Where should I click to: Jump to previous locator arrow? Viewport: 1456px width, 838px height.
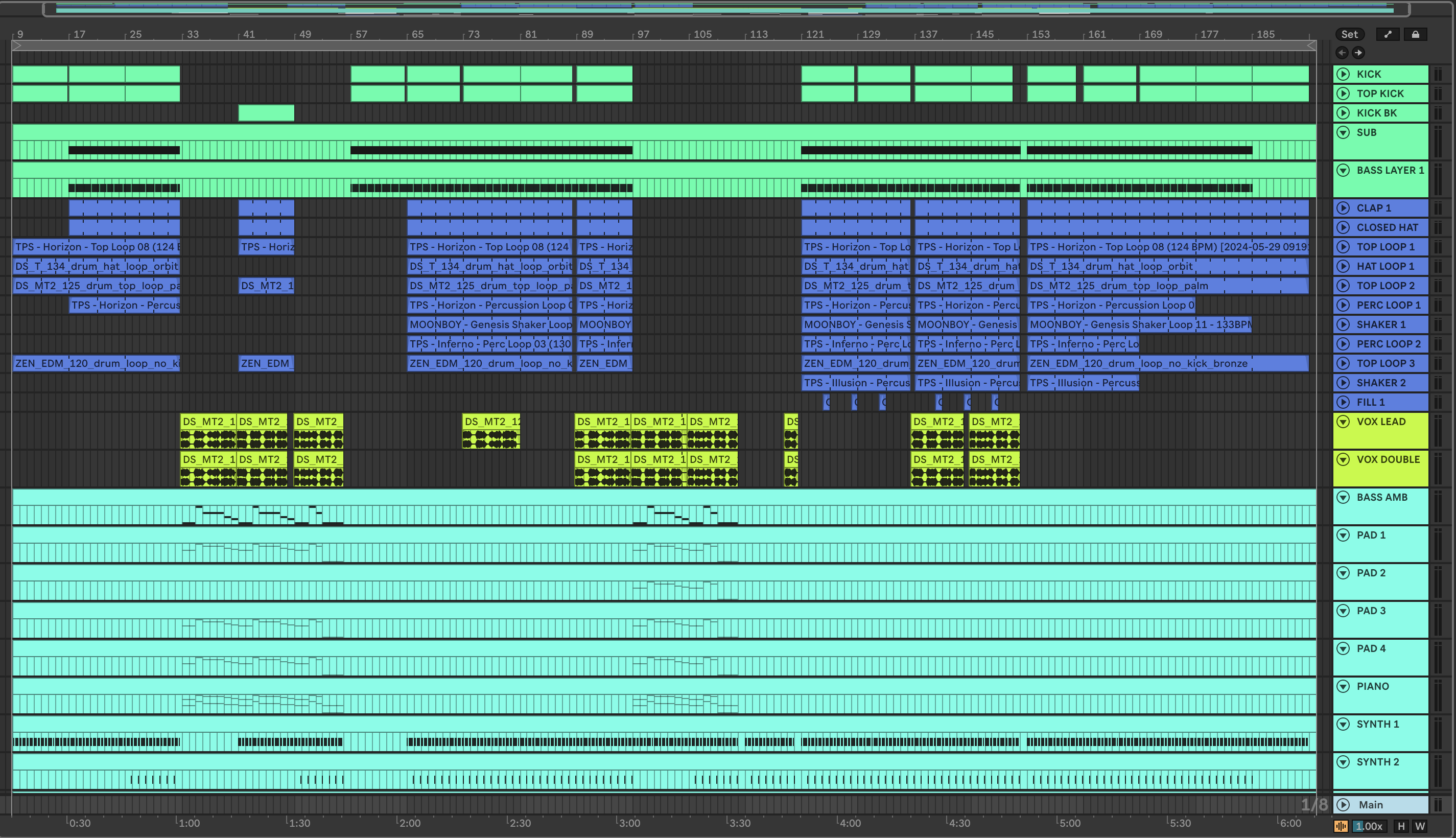(x=1342, y=53)
